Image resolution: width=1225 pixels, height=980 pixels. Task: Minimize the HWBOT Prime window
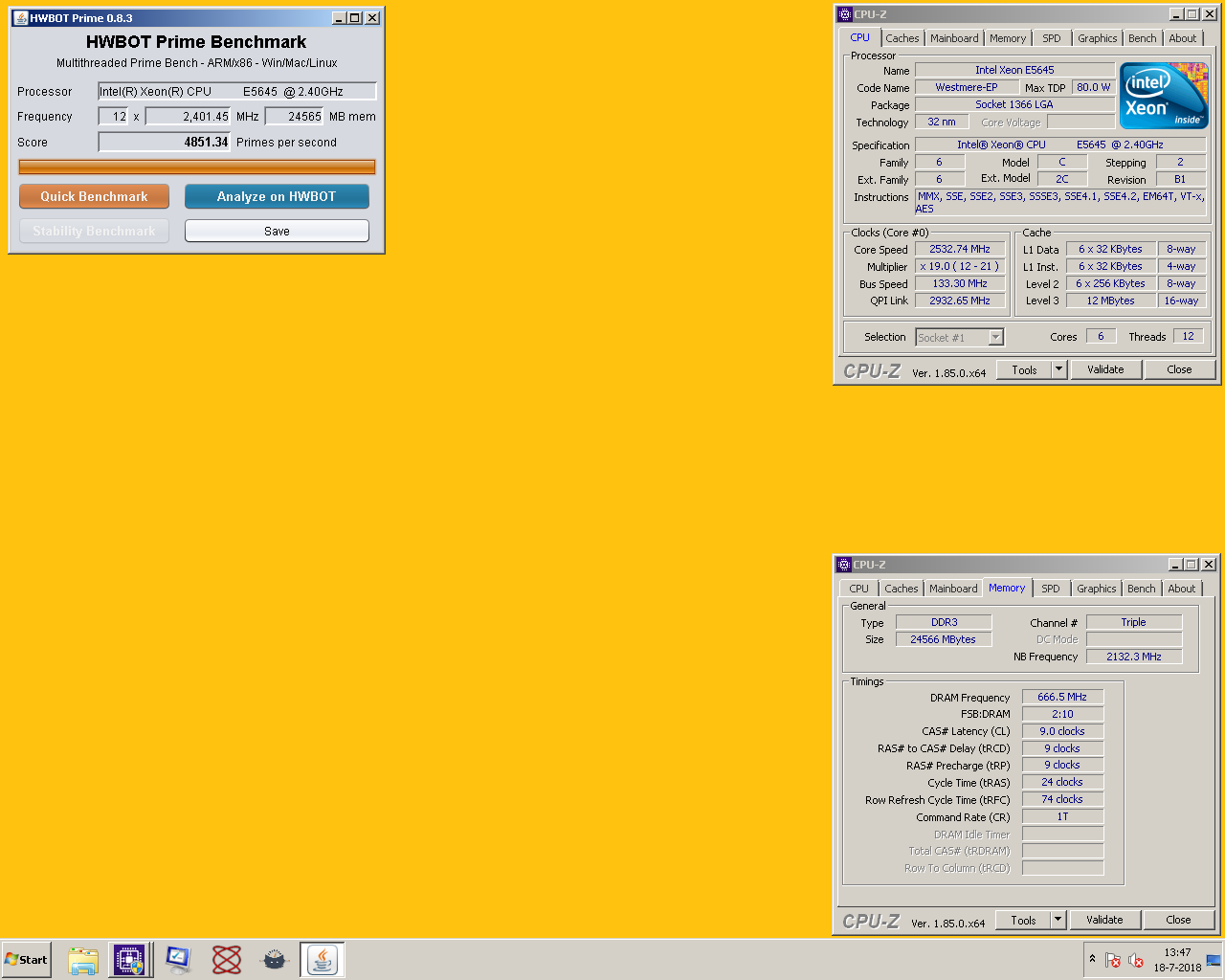[340, 18]
